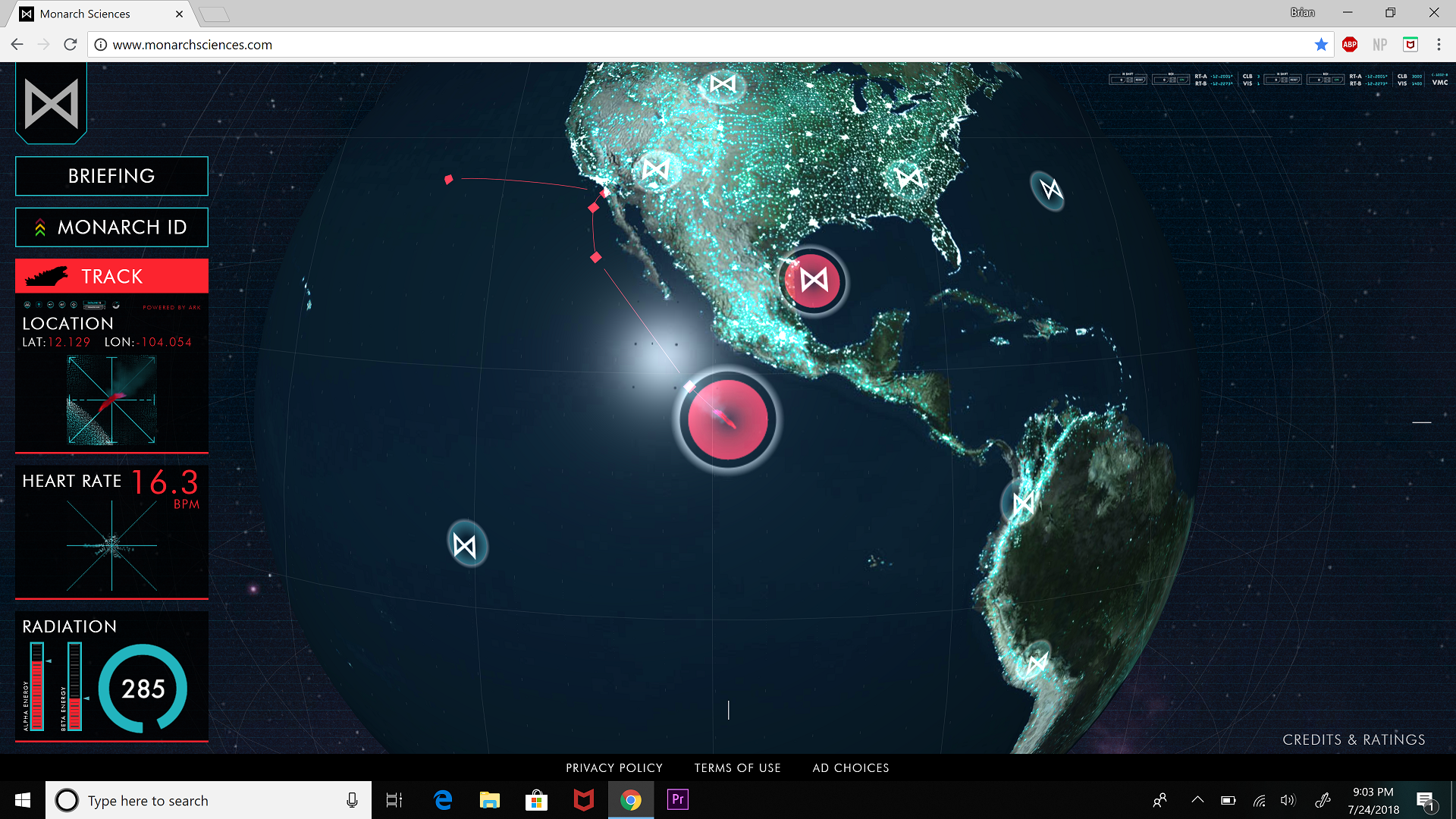Open Microsoft Store from the taskbar
The image size is (1456, 819).
point(536,800)
